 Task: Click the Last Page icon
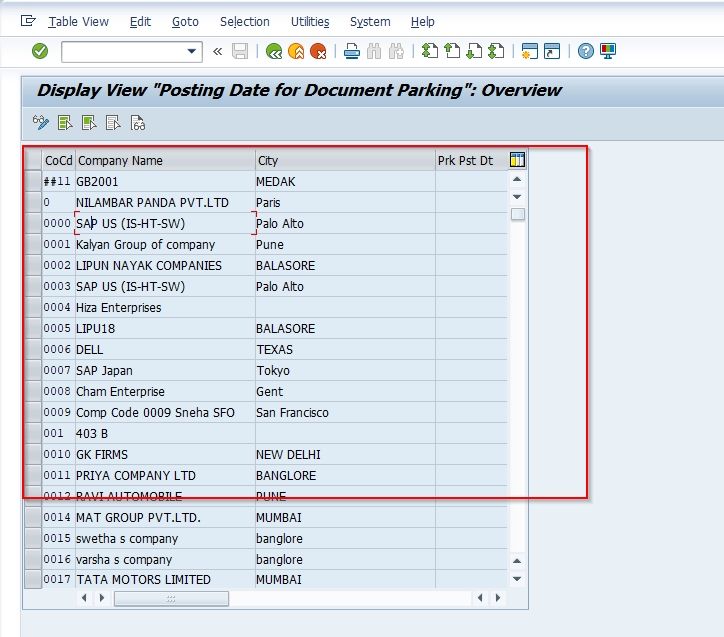tap(496, 51)
